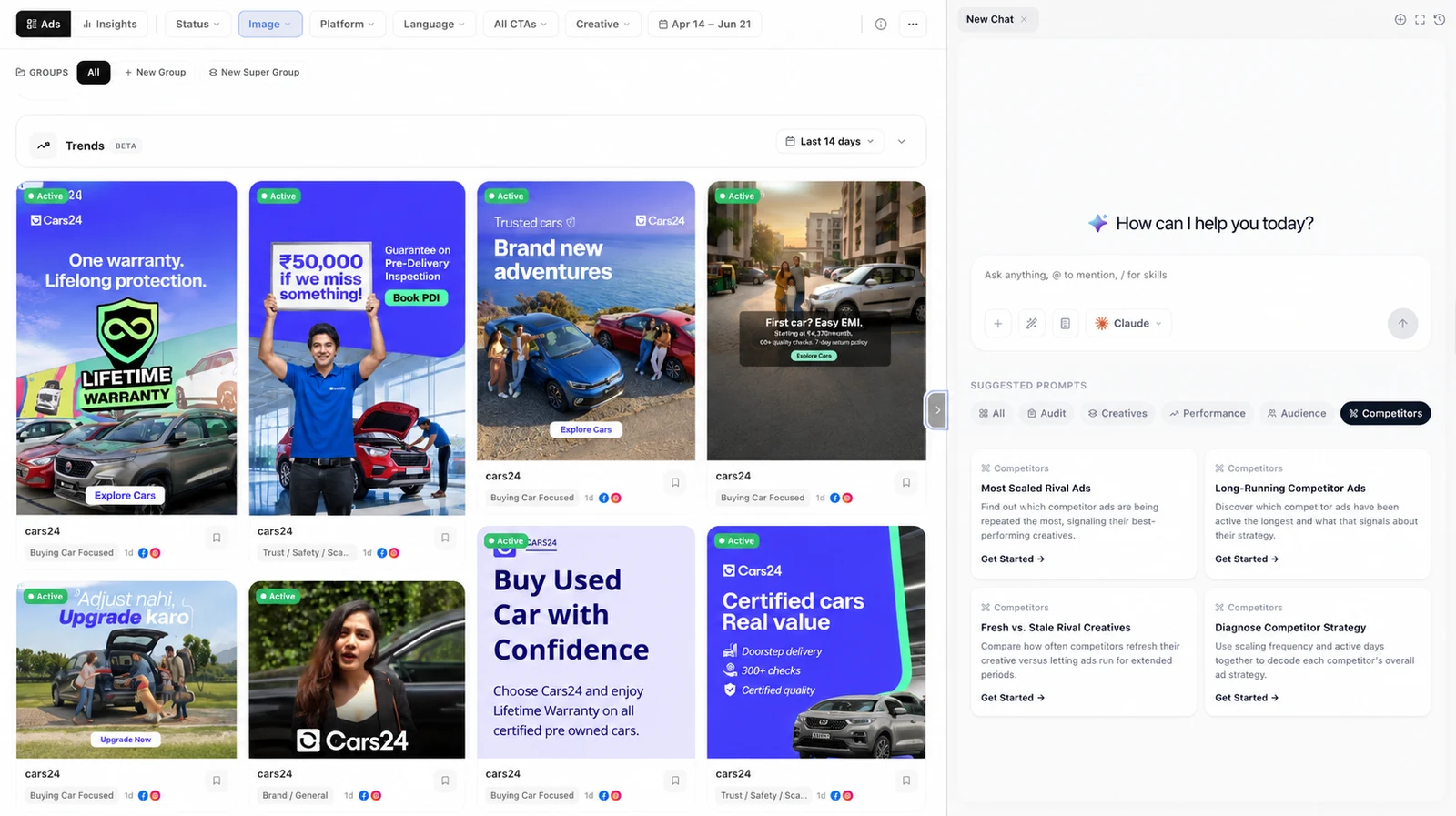
Task: Open the Image filter dropdown
Action: (270, 25)
